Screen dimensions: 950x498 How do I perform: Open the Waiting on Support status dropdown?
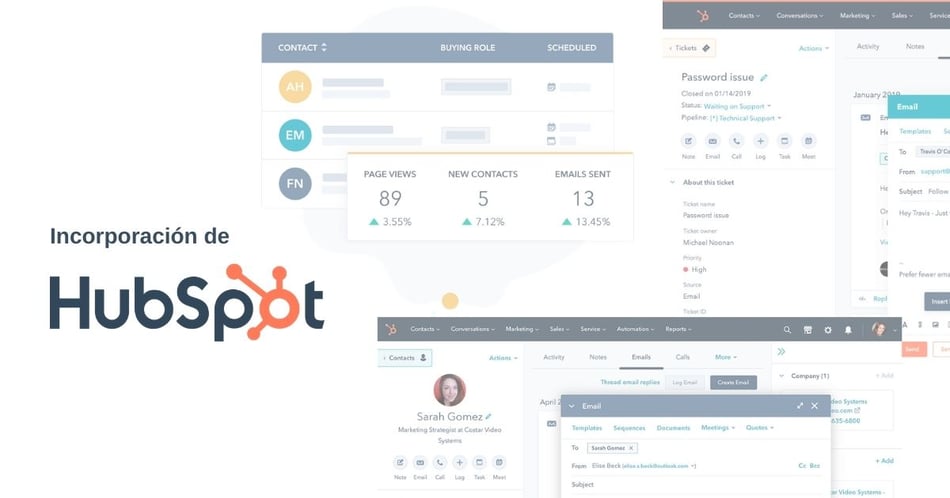point(737,106)
